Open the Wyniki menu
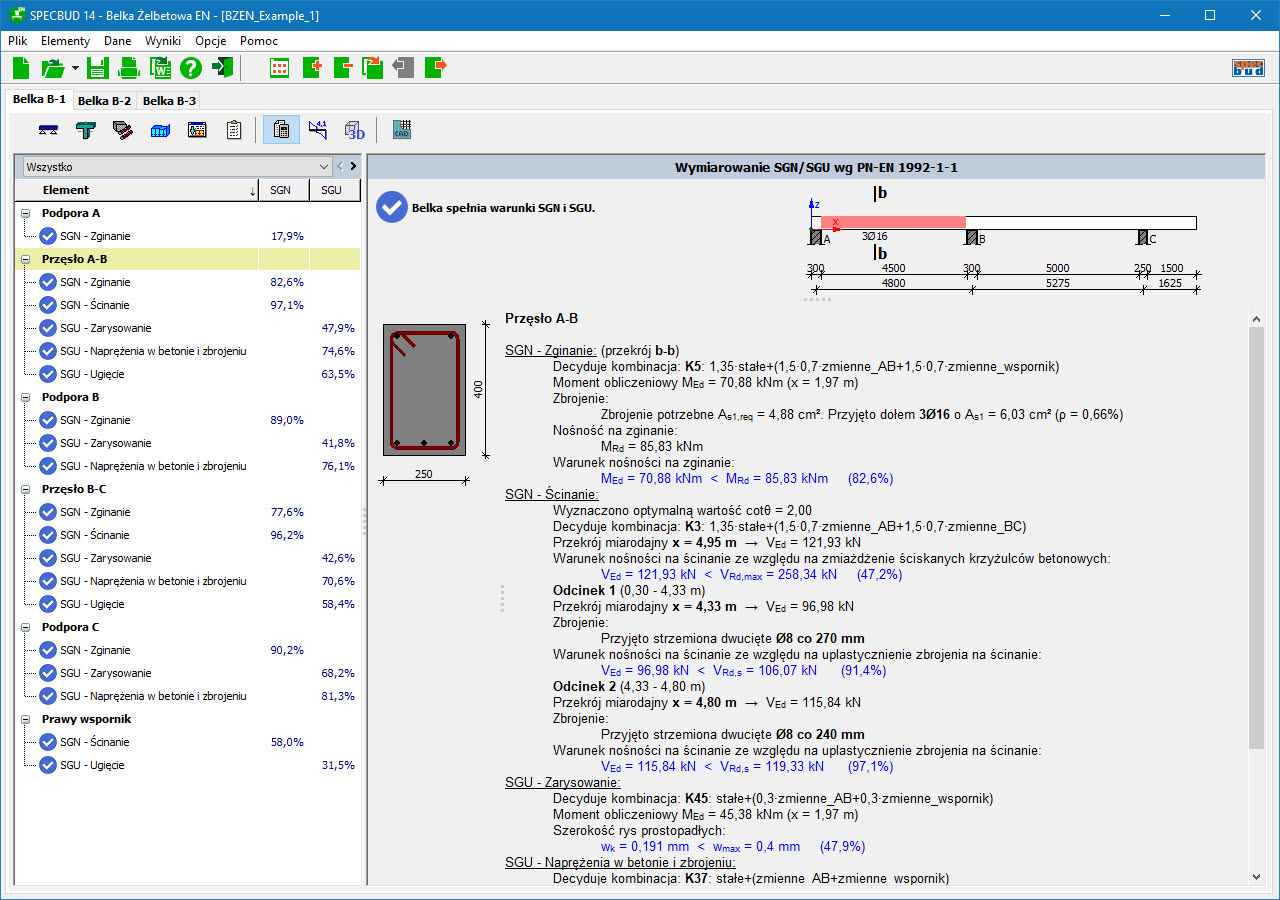Image resolution: width=1280 pixels, height=900 pixels. click(162, 41)
